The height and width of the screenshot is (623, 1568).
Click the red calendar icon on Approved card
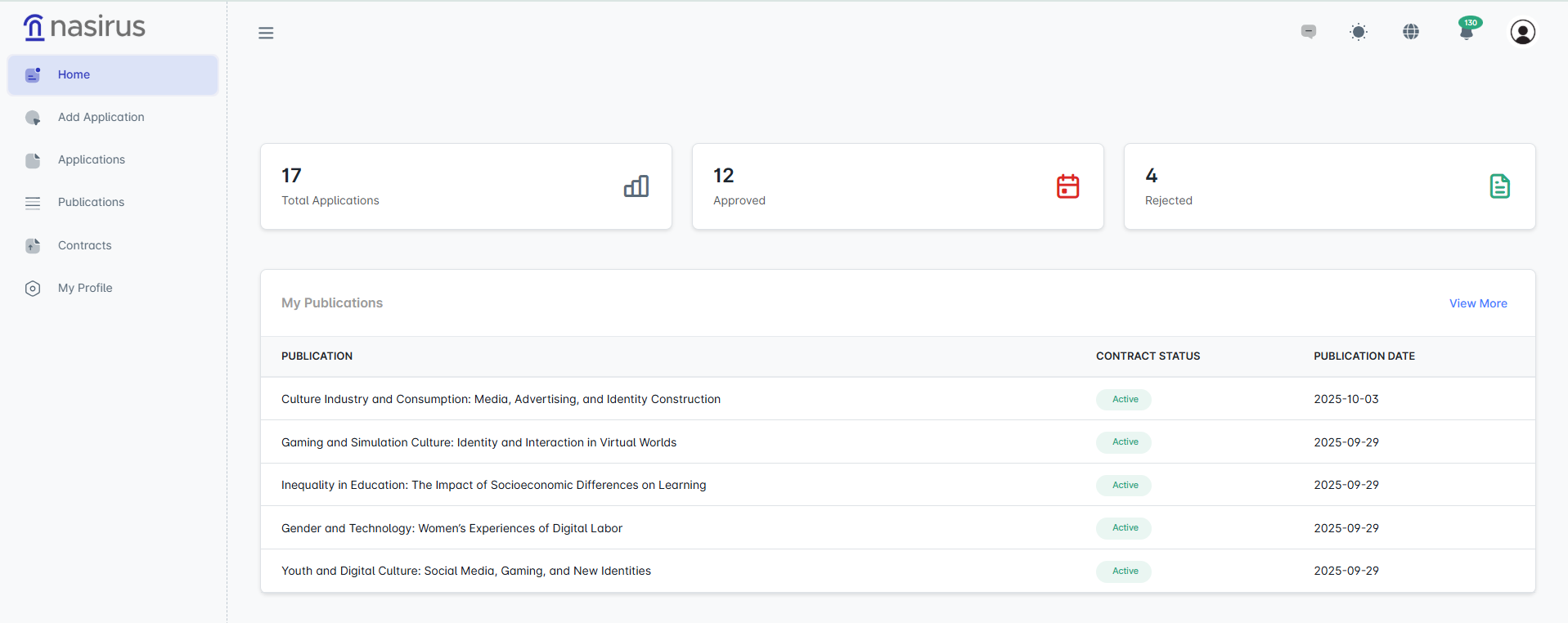pos(1067,186)
